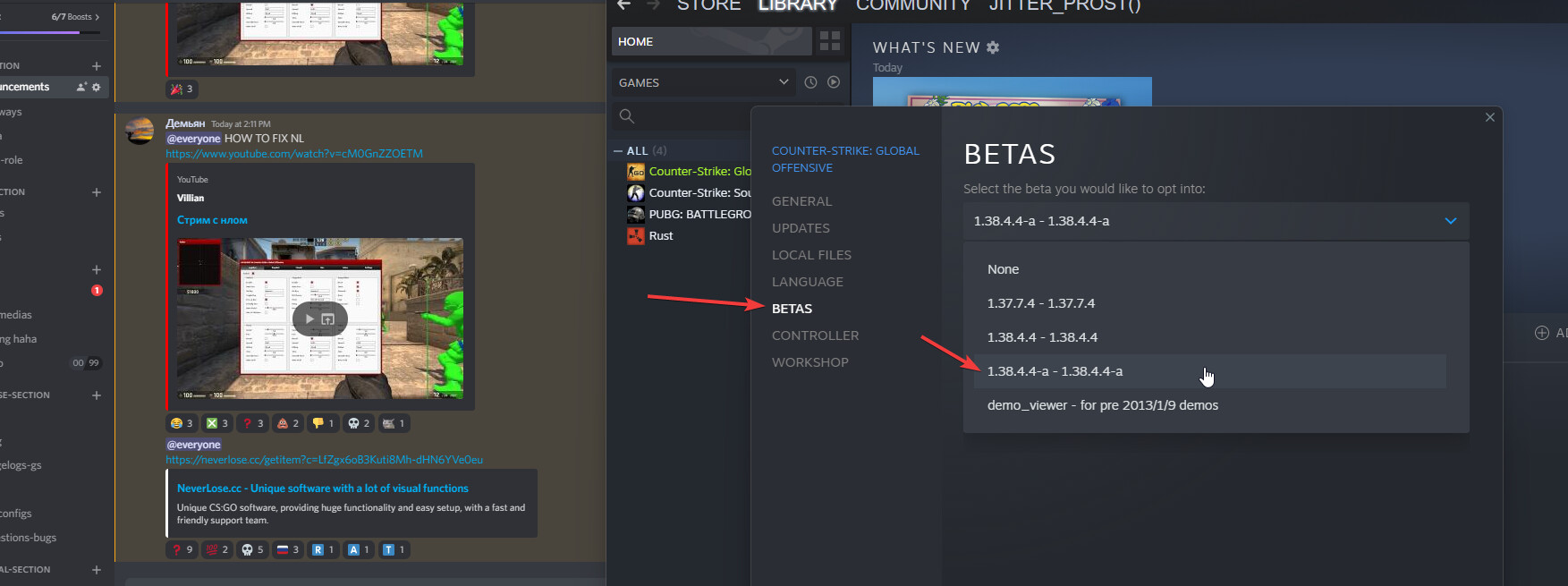The width and height of the screenshot is (1568, 586).
Task: Select beta 1.37.7.4 - 1.37.7.4
Action: pos(1209,303)
